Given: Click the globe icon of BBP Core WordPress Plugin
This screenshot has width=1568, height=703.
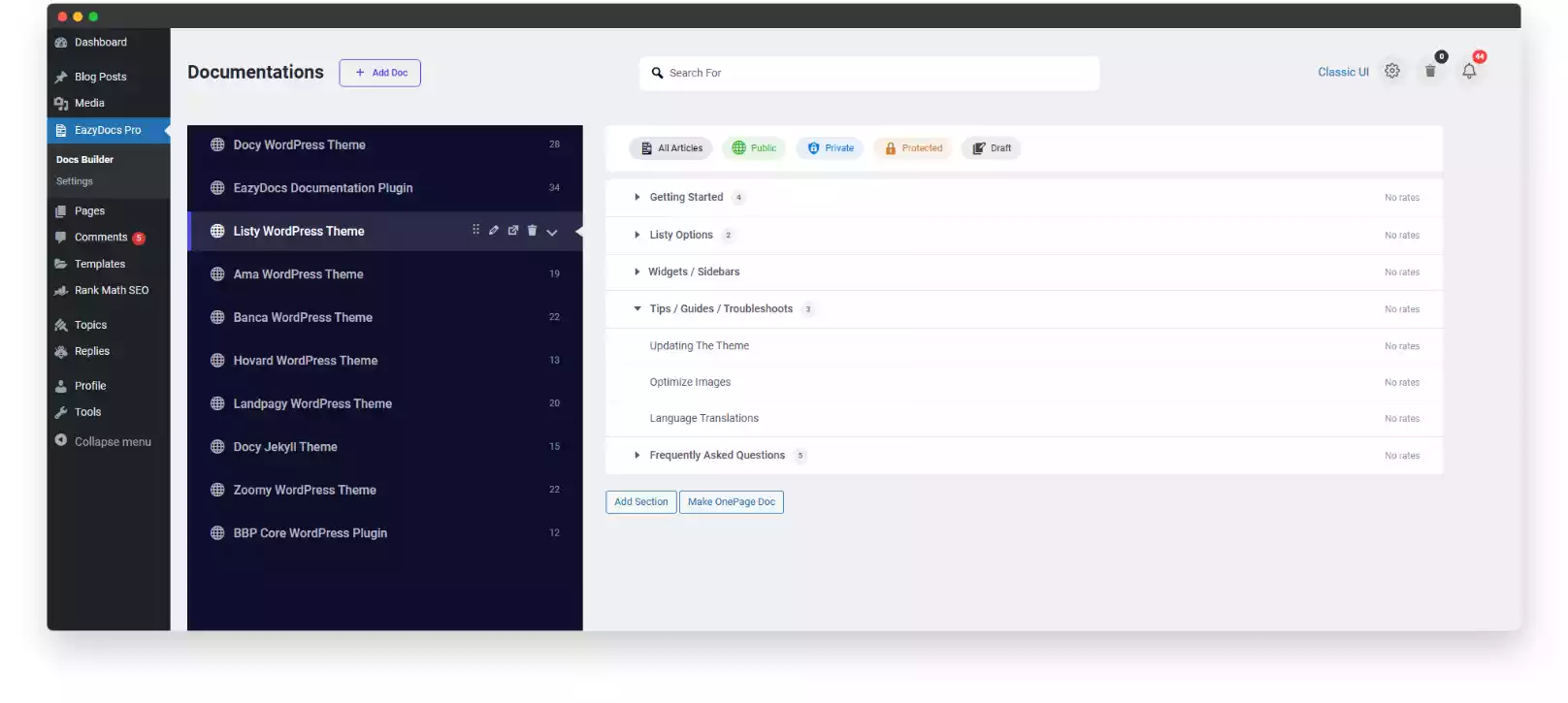Looking at the screenshot, I should pyautogui.click(x=217, y=532).
